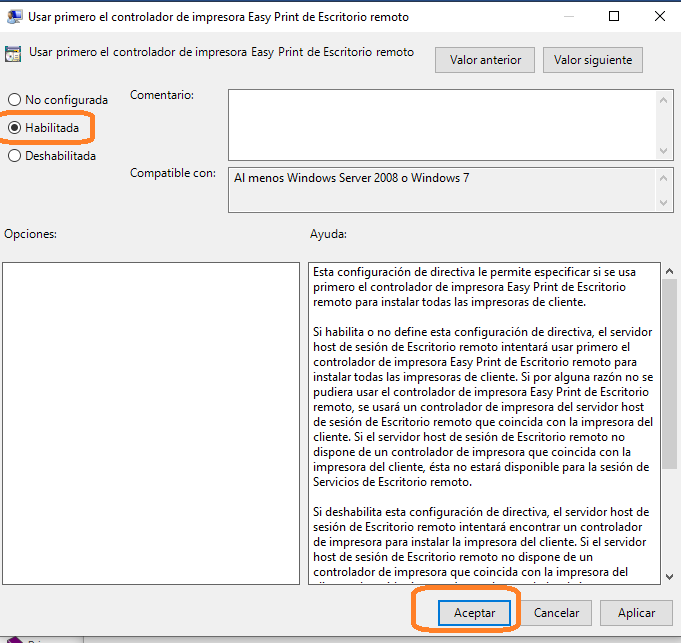Click the Aplicar button
Image resolution: width=681 pixels, height=643 pixels.
[636, 613]
